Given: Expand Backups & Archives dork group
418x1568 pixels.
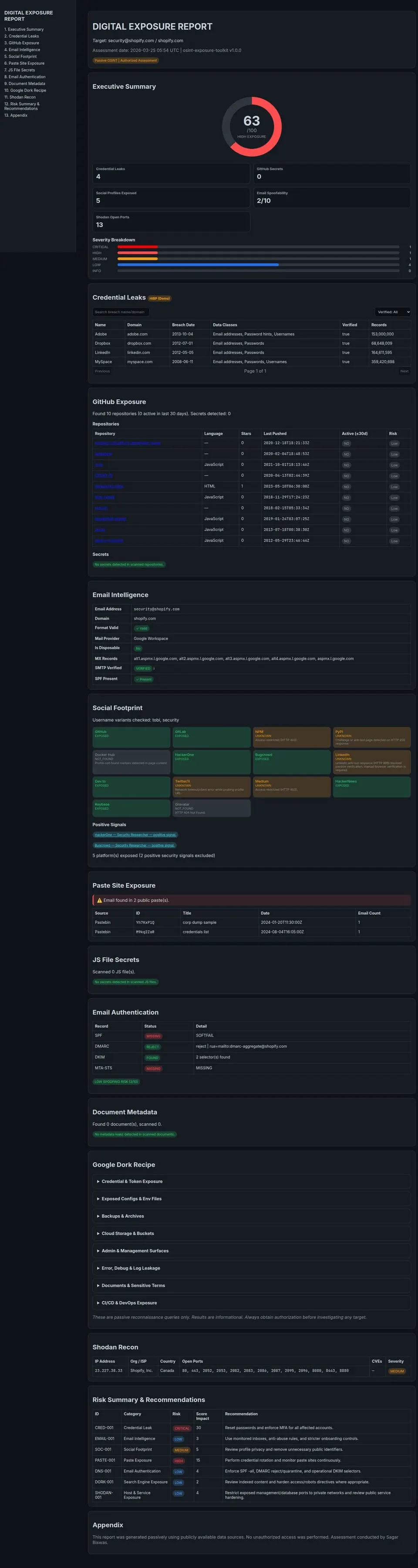Looking at the screenshot, I should [252, 1216].
